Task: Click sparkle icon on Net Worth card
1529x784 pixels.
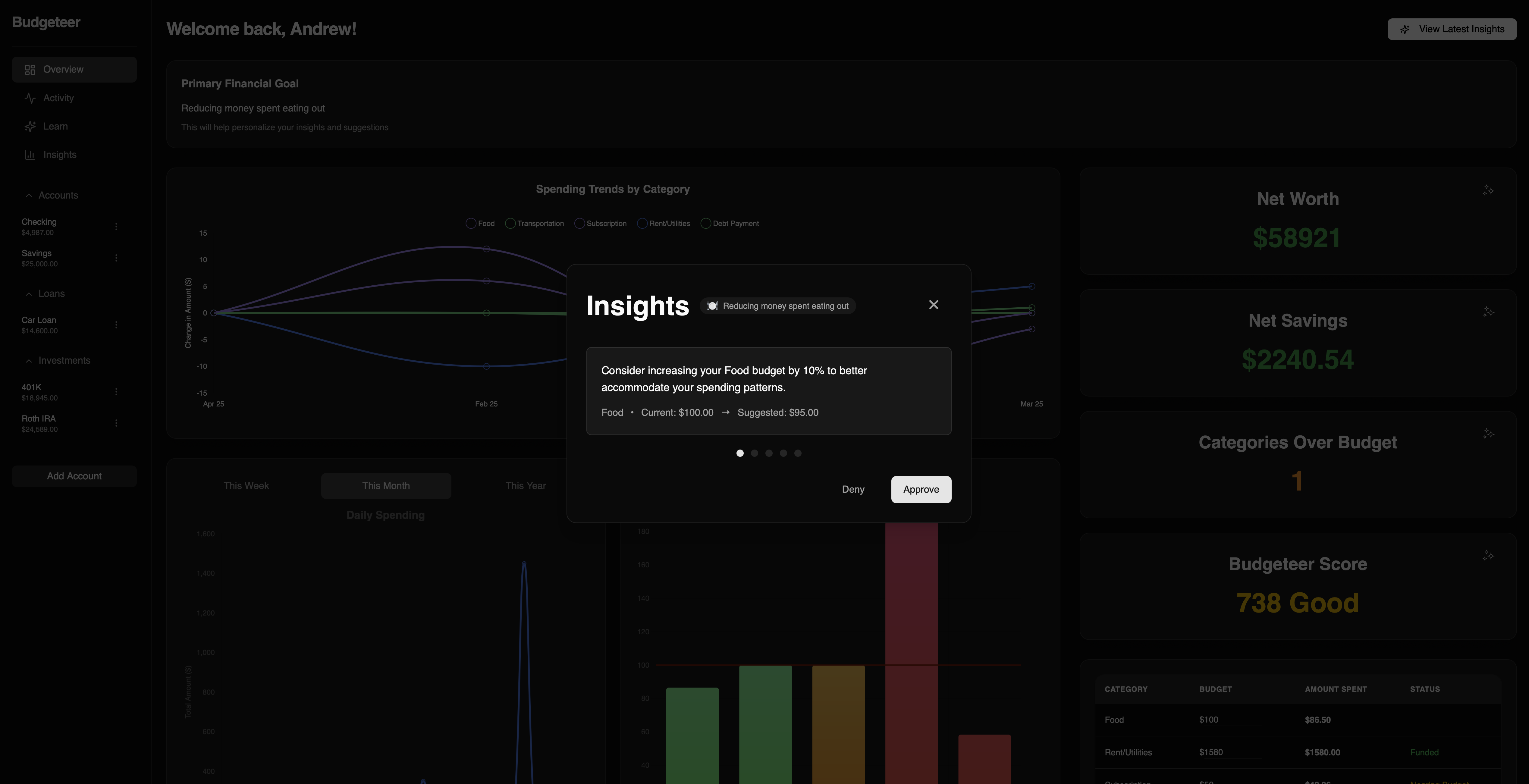Action: coord(1488,190)
